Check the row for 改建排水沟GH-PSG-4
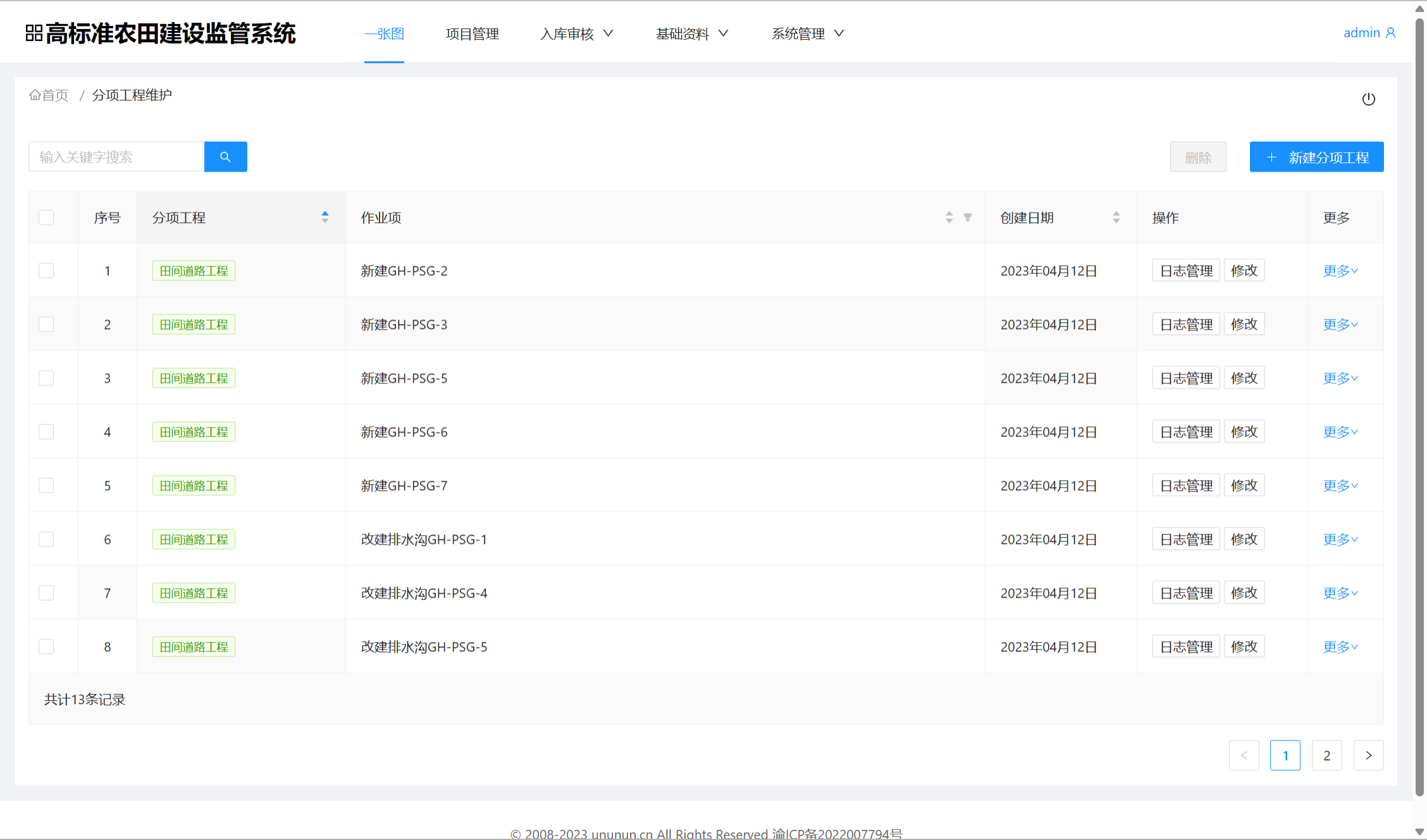 coord(46,593)
